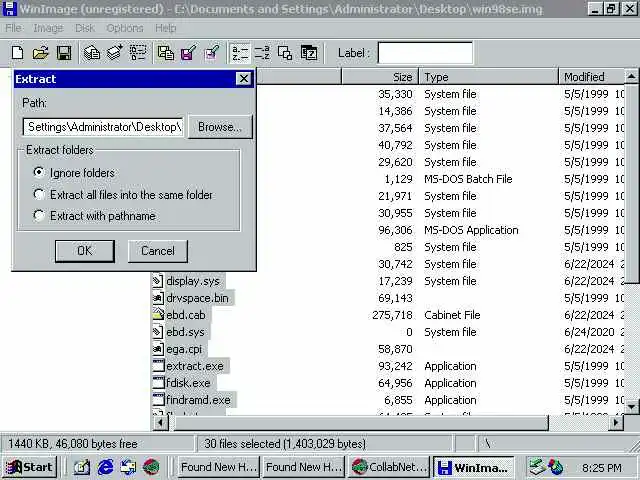Click the ebd.cab file name
Screen dimensions: 640x480
pos(186,315)
